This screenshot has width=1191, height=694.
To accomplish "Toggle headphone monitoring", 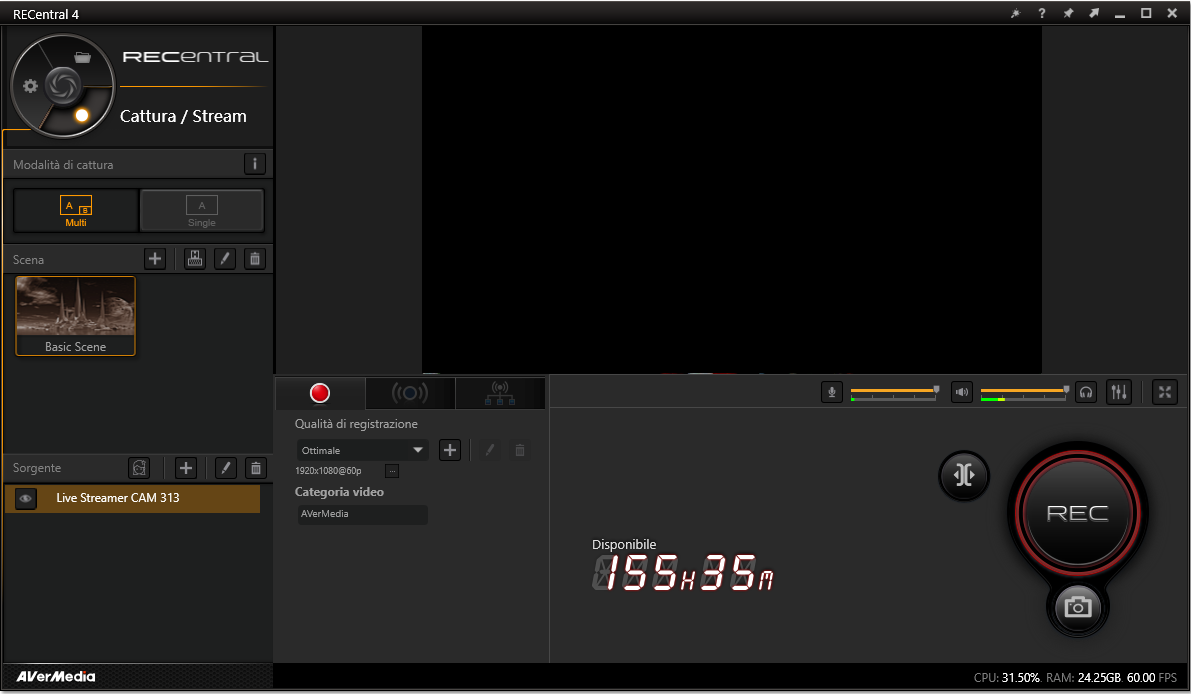I will click(1086, 392).
